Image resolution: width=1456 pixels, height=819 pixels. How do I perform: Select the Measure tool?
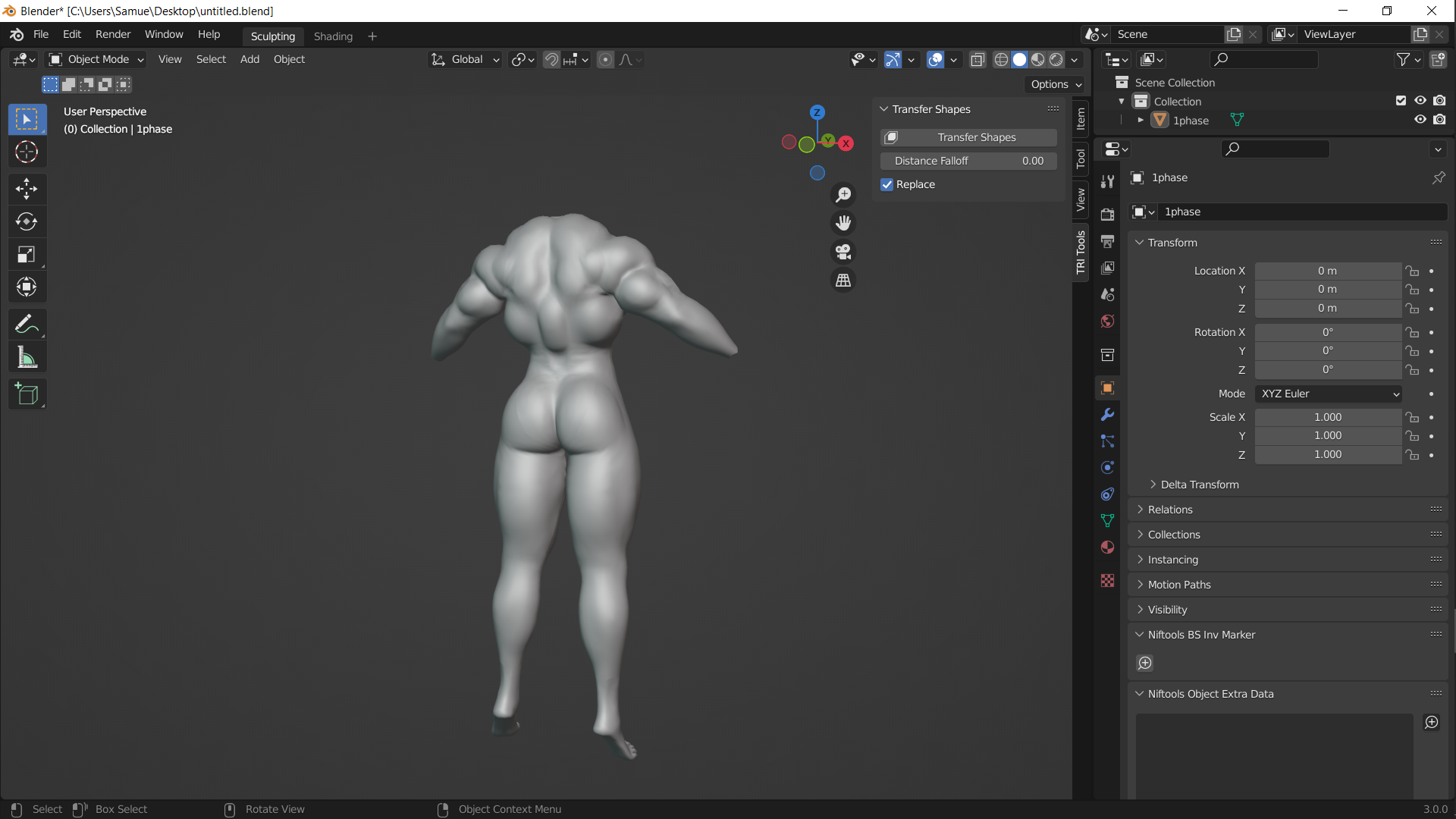[x=27, y=357]
